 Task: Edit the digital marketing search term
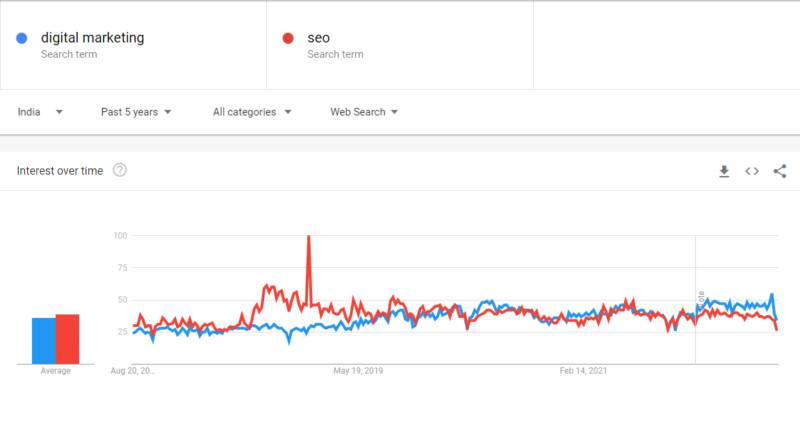pos(92,38)
